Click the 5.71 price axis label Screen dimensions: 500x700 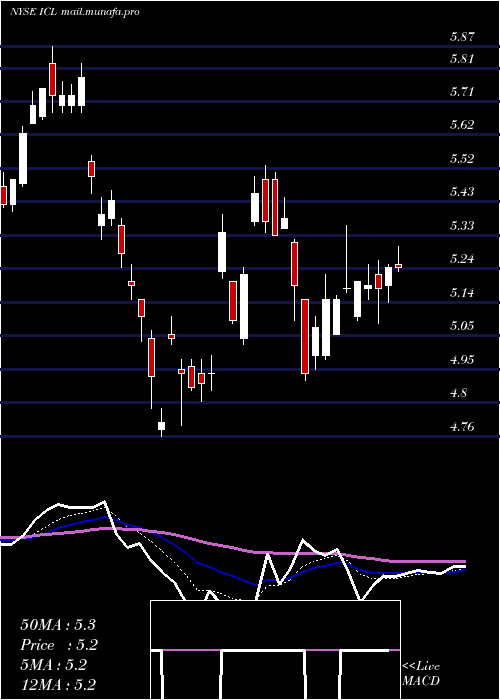[x=462, y=92]
